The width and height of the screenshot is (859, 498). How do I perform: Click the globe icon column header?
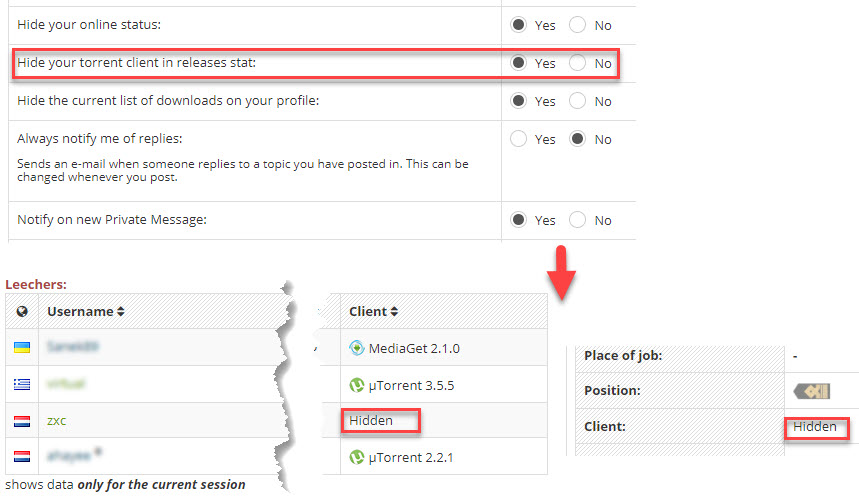click(x=21, y=311)
